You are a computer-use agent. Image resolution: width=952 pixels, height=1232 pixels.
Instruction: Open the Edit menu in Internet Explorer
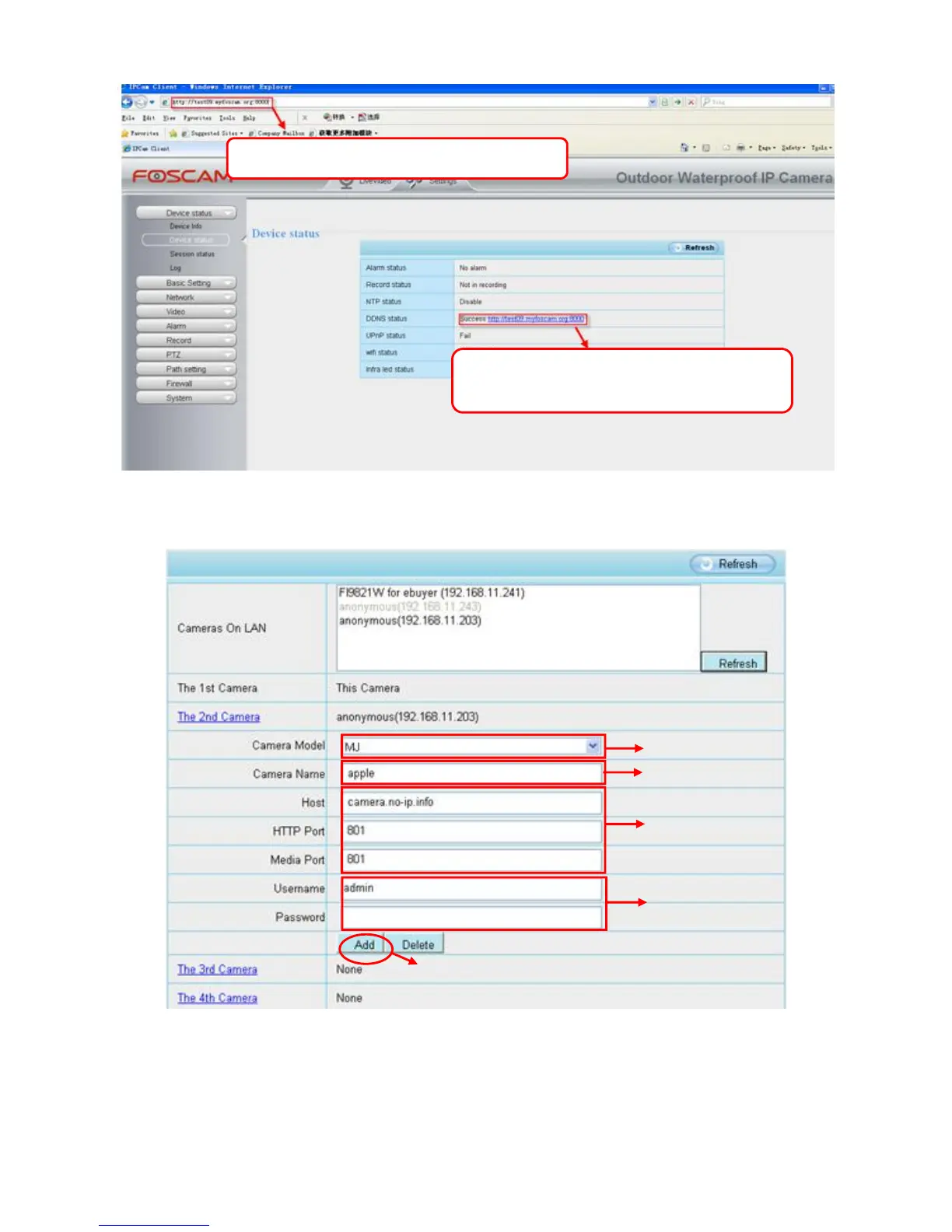click(x=149, y=118)
